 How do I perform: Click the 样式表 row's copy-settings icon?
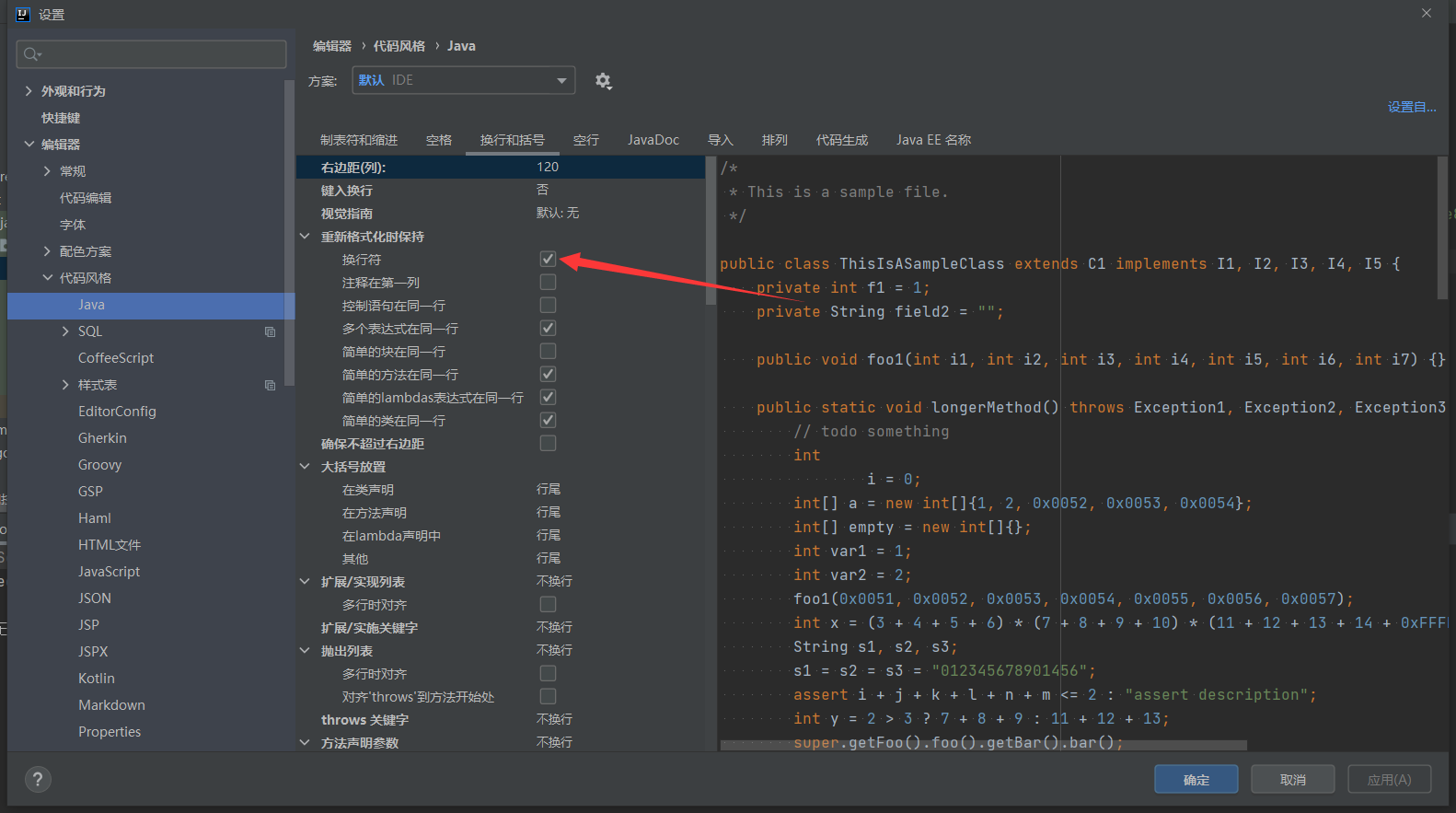click(270, 385)
